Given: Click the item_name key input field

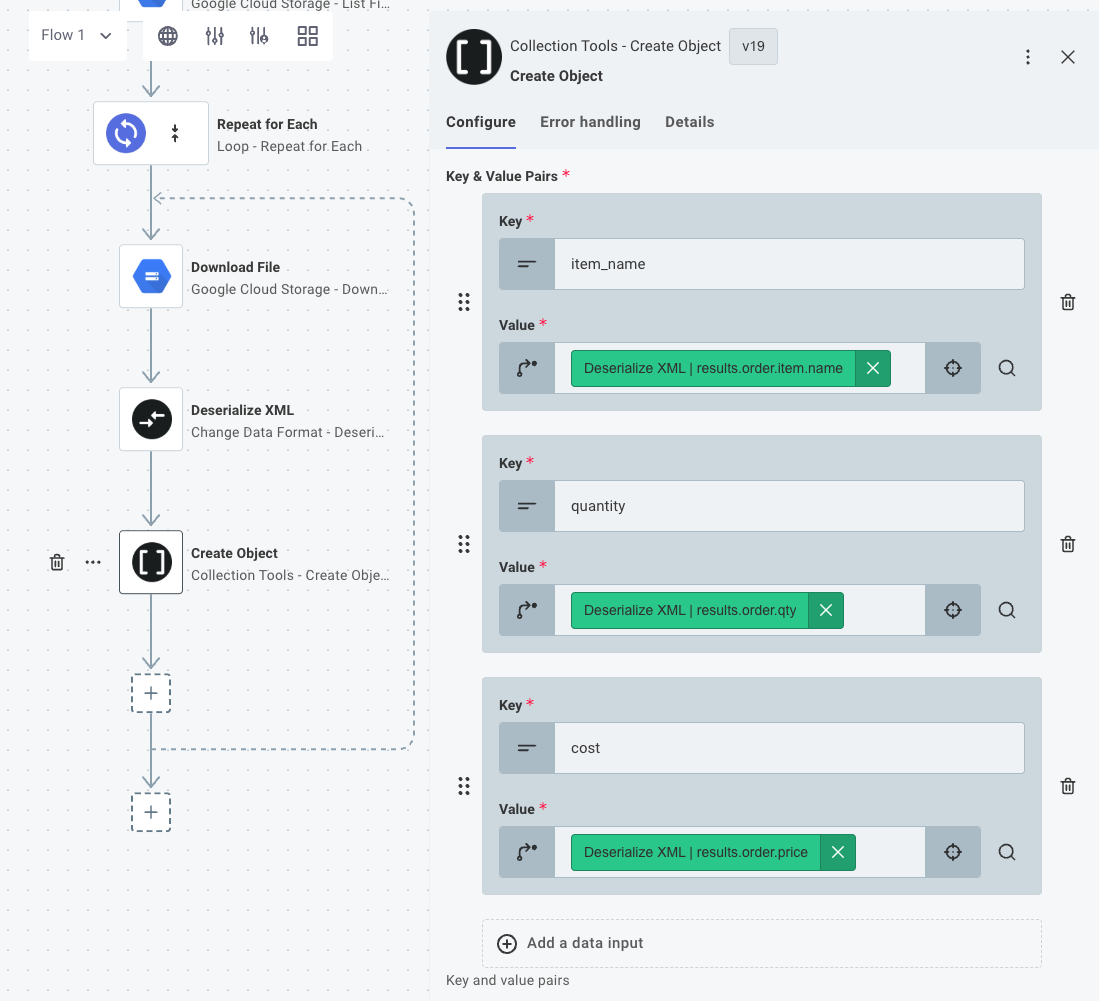Looking at the screenshot, I should [788, 264].
